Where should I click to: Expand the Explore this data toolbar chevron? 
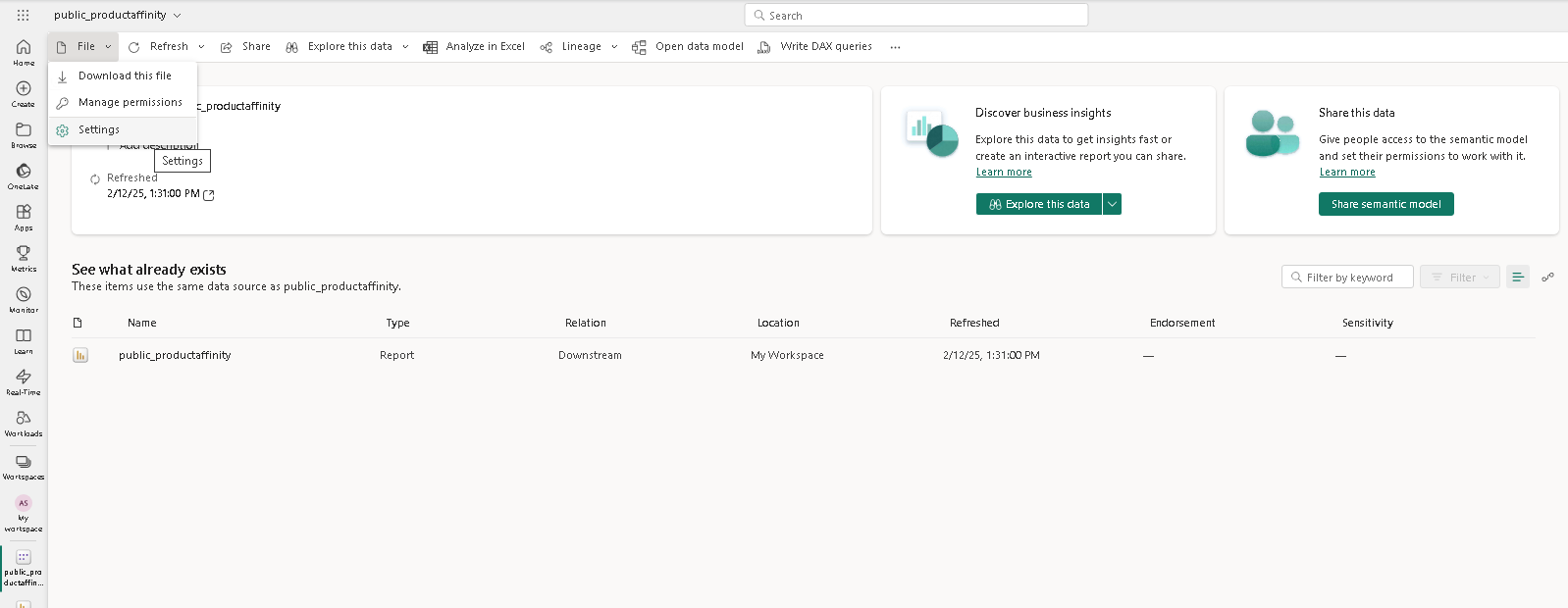click(x=405, y=47)
